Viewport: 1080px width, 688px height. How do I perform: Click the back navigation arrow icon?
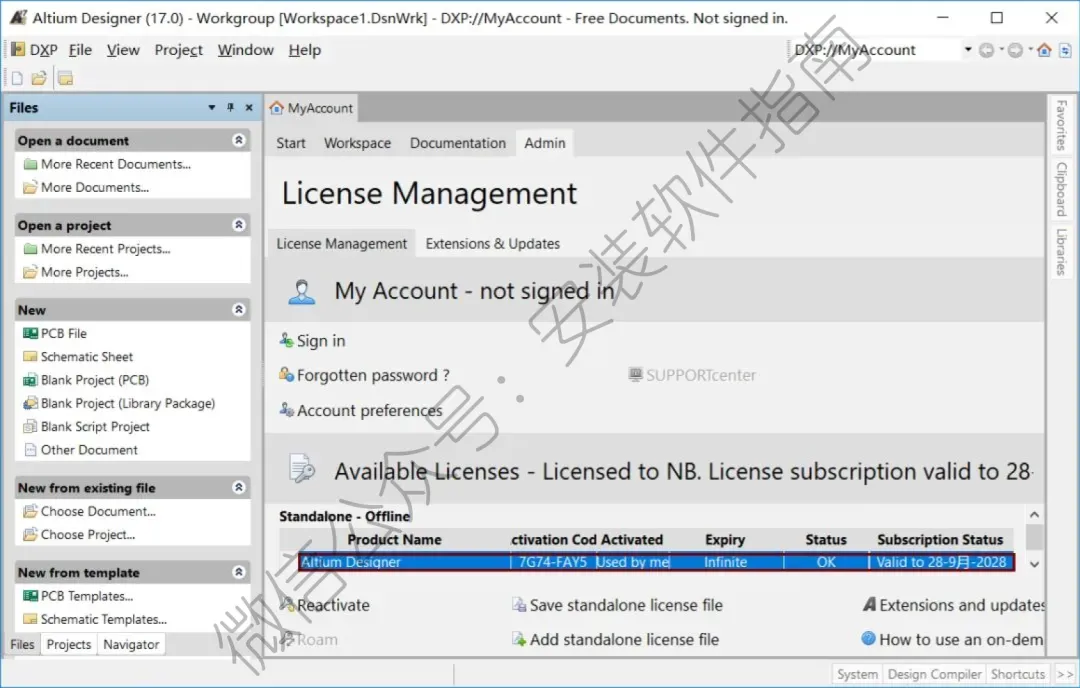coord(986,50)
